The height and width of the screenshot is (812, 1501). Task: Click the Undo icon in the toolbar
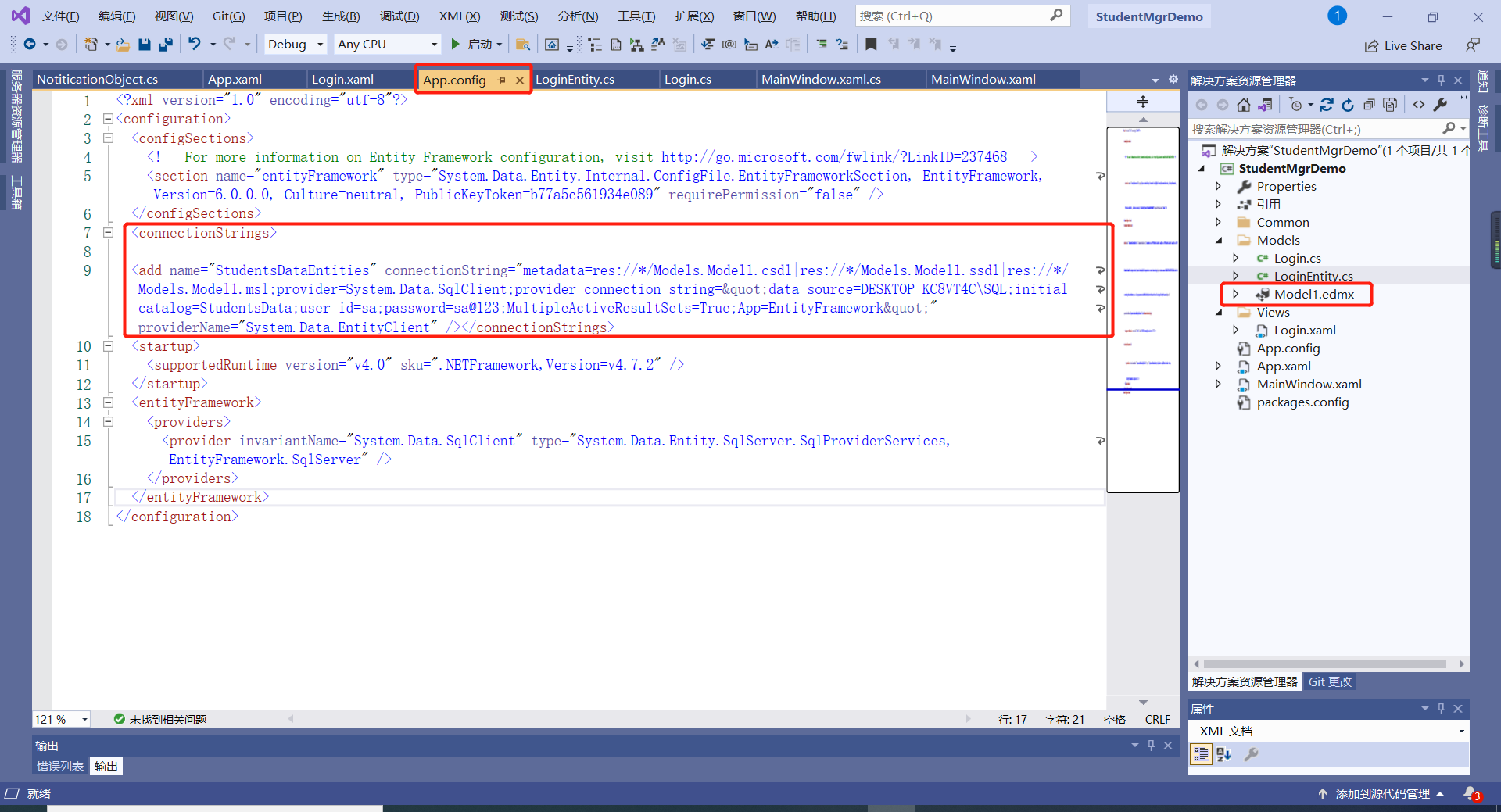195,44
